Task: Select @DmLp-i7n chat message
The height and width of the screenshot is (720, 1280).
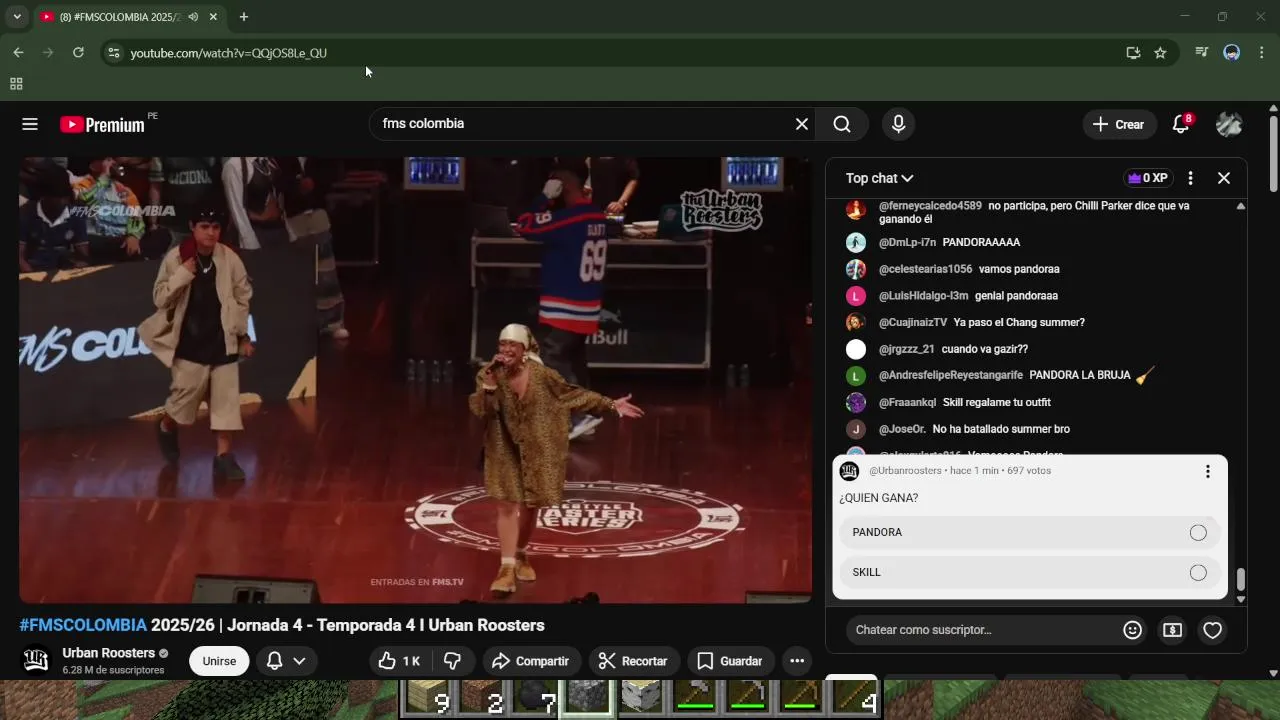Action: coord(1035,242)
